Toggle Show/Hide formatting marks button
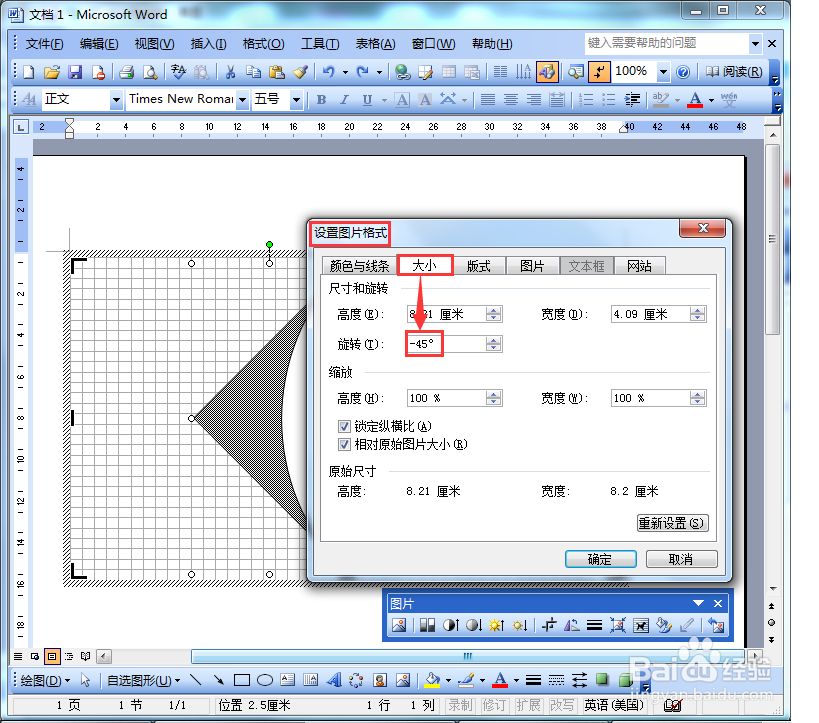Image resolution: width=819 pixels, height=723 pixels. (599, 72)
